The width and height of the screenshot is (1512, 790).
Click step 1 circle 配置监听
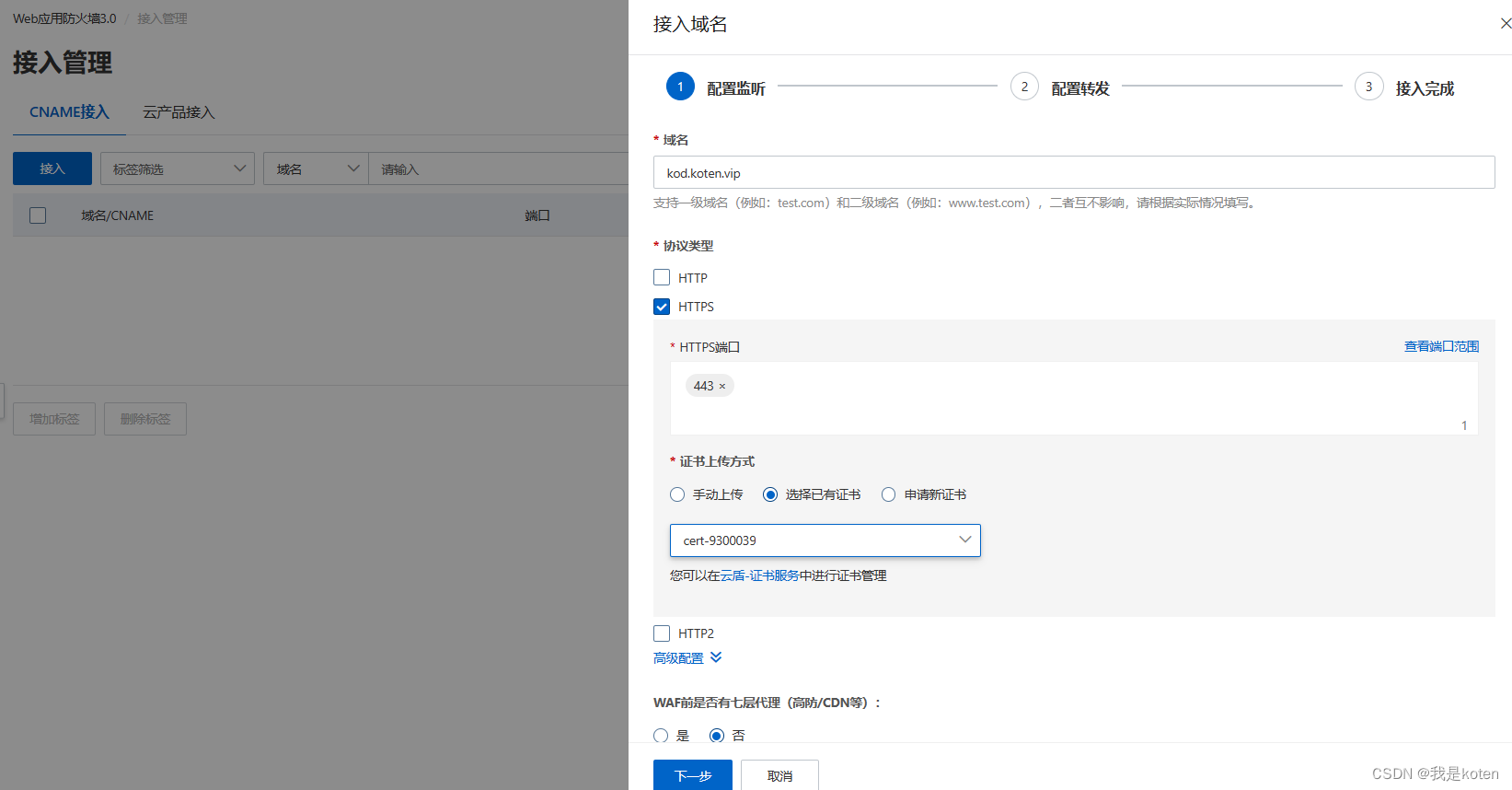pyautogui.click(x=680, y=87)
